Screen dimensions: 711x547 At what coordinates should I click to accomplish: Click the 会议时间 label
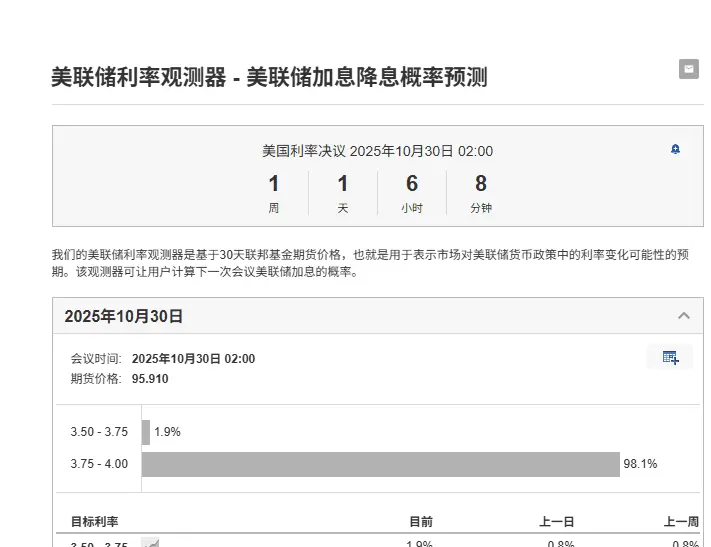(x=96, y=359)
